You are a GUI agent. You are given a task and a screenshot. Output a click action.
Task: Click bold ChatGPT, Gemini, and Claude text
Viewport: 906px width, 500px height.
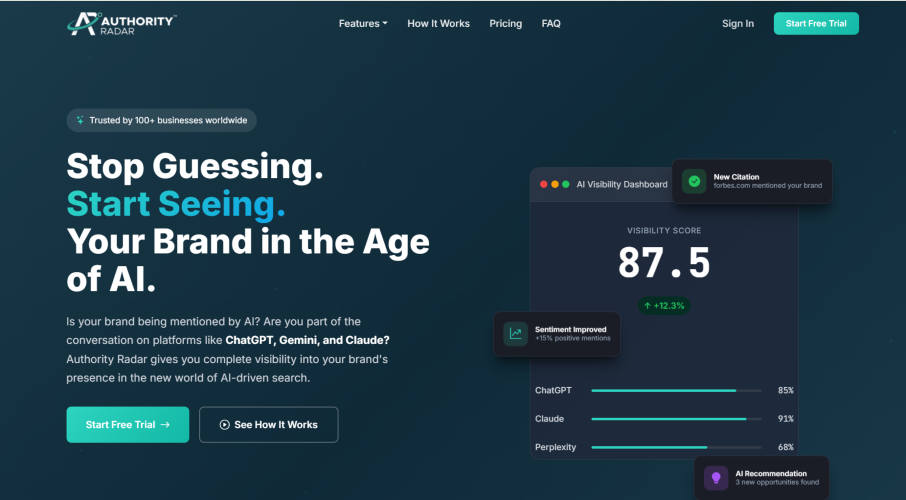pyautogui.click(x=307, y=340)
